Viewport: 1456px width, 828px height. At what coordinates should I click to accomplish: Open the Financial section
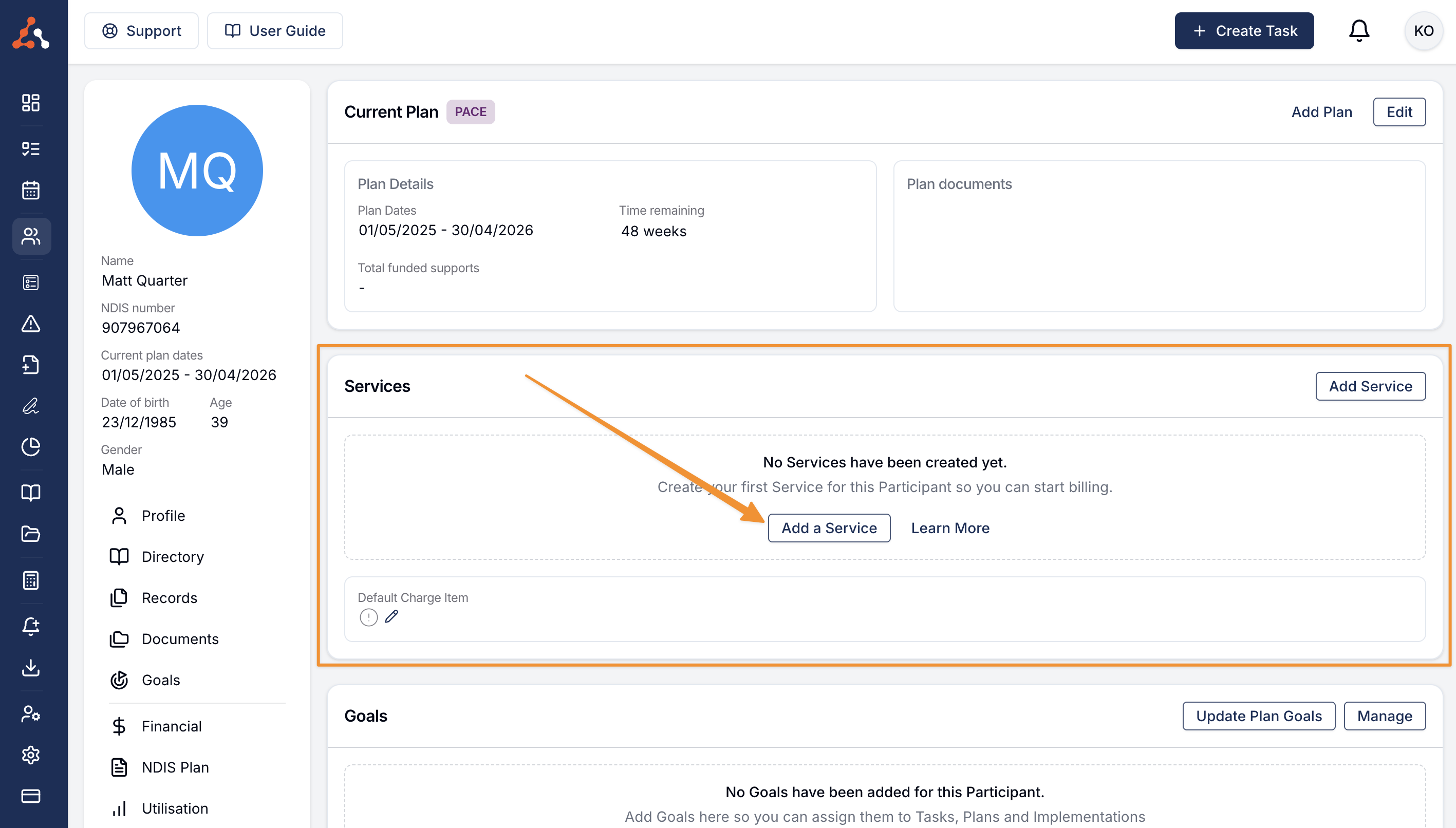[x=171, y=726]
